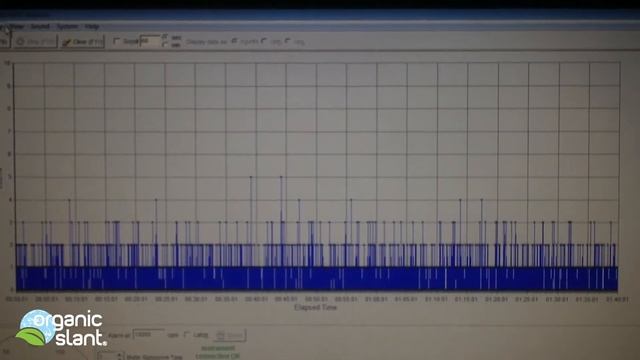
Task: Click the Clear (F11) toolbar button
Action: (x=82, y=42)
